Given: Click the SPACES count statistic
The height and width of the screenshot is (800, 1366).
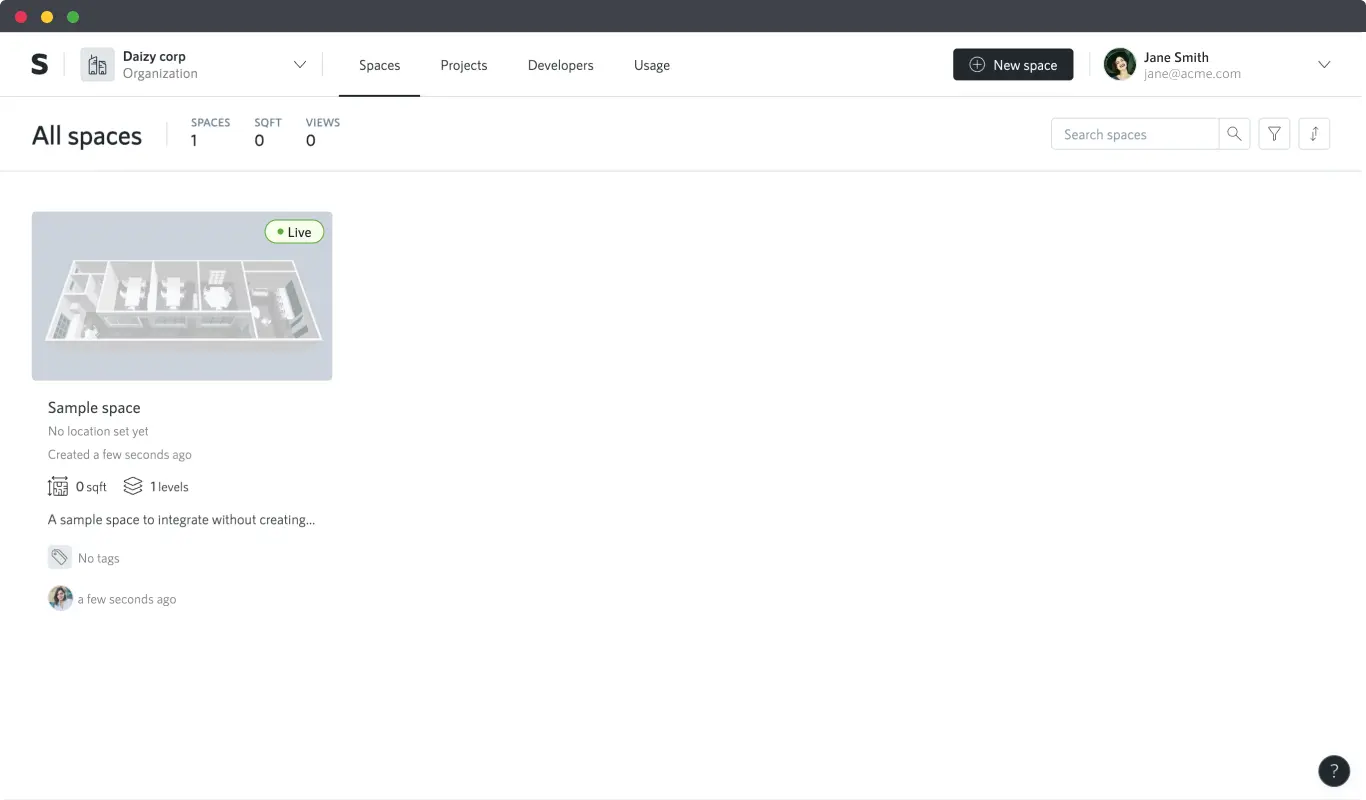Looking at the screenshot, I should click(210, 132).
